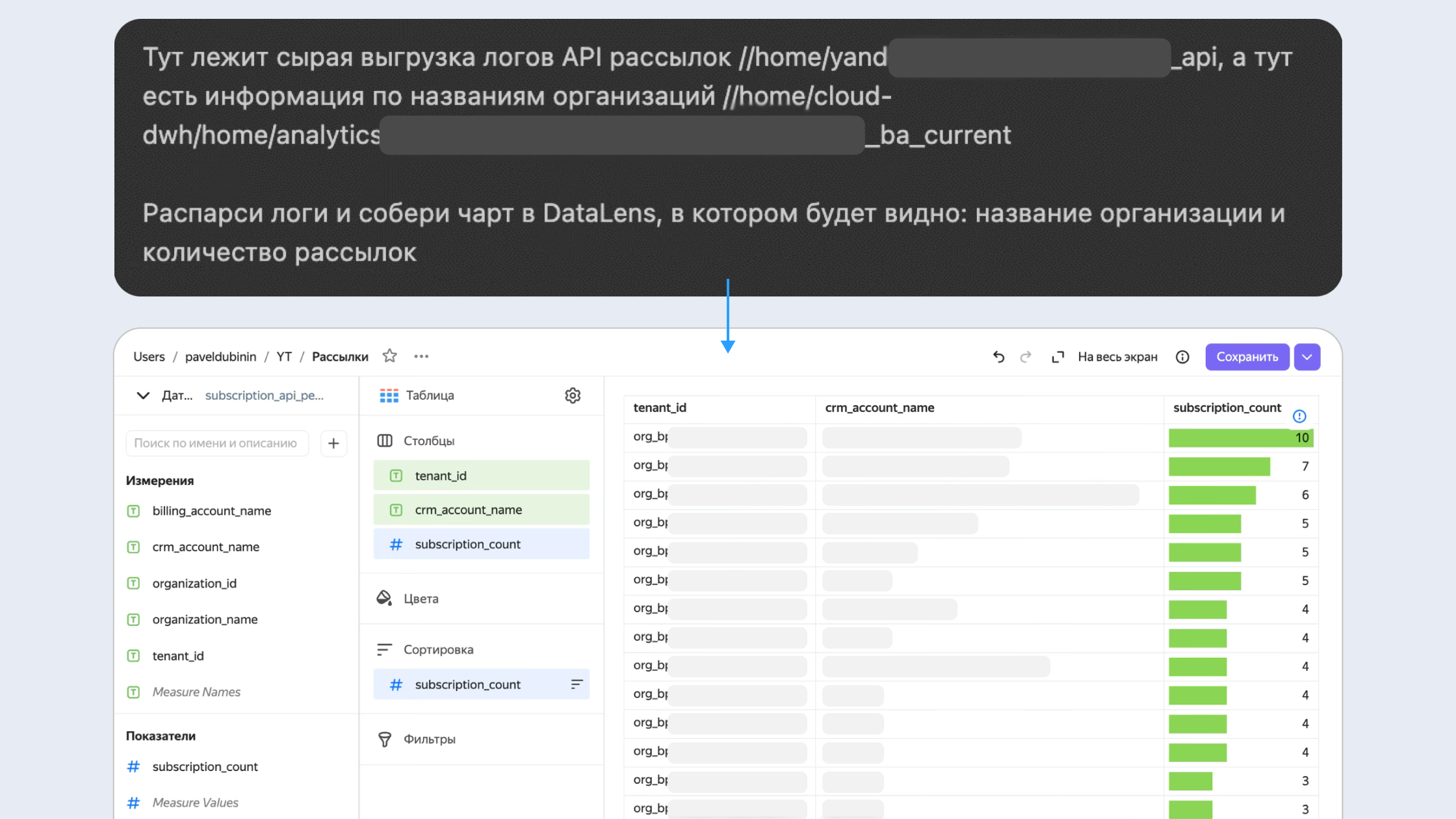This screenshot has width=1456, height=819.
Task: Select tenant_id dimension in list
Action: tap(178, 656)
